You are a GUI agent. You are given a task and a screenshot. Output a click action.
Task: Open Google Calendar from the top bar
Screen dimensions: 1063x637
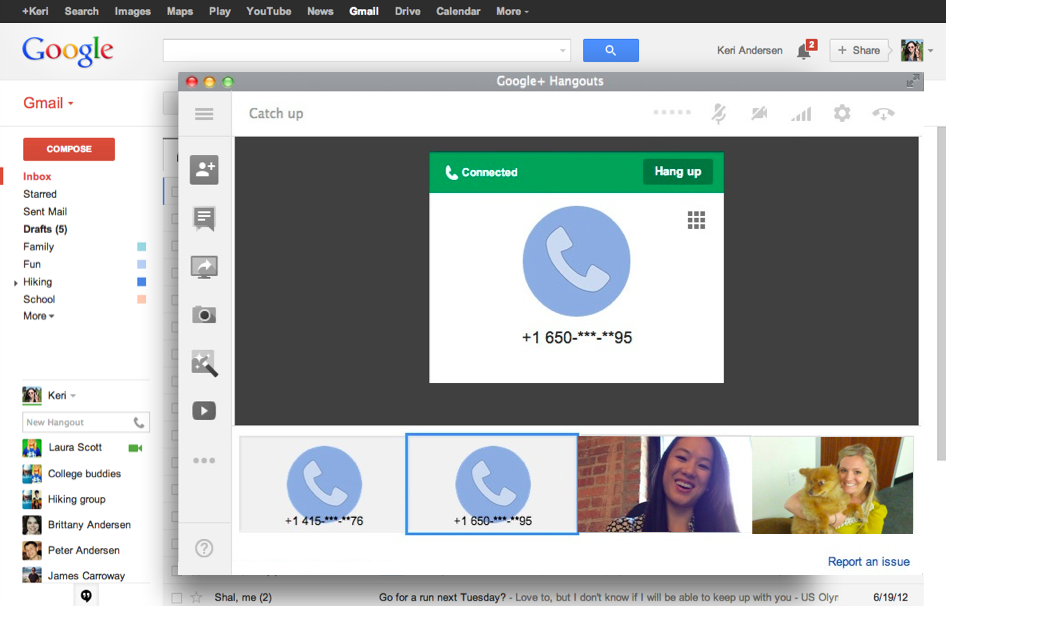[458, 11]
